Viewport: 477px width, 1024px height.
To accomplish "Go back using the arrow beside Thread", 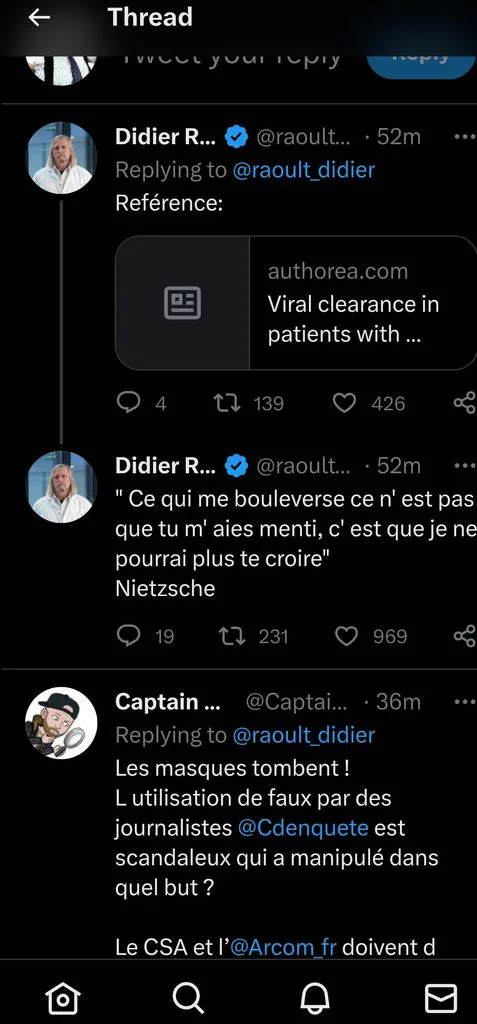I will pos(39,18).
